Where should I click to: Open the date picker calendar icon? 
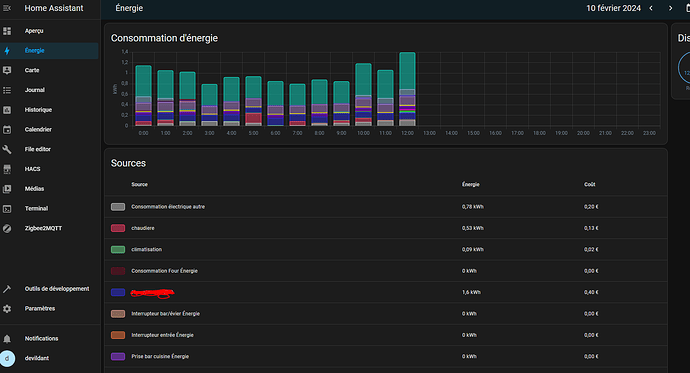pyautogui.click(x=687, y=8)
